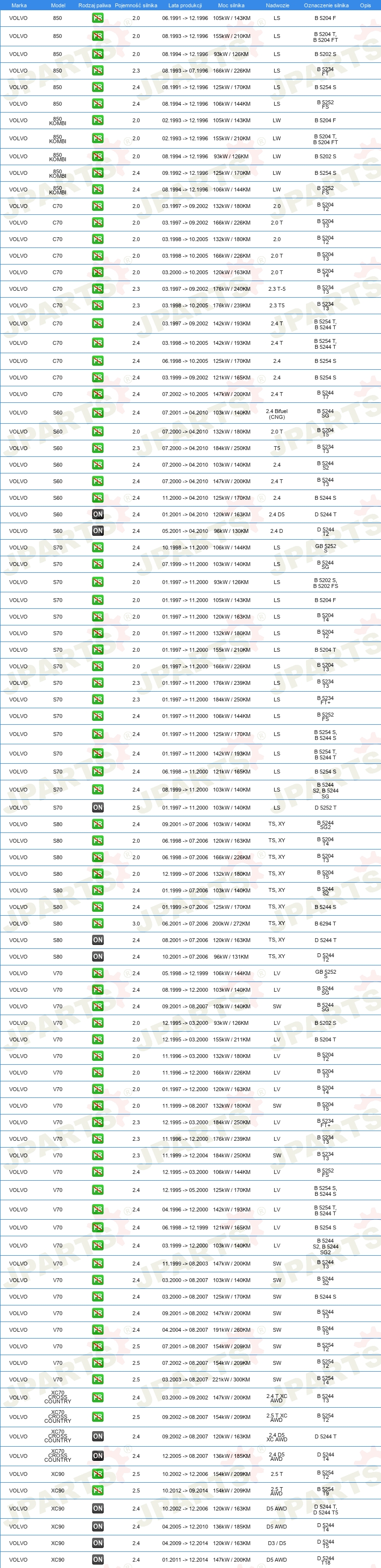Click the power value 96kW / 130KM
The width and height of the screenshot is (381, 1568).
[x=231, y=531]
